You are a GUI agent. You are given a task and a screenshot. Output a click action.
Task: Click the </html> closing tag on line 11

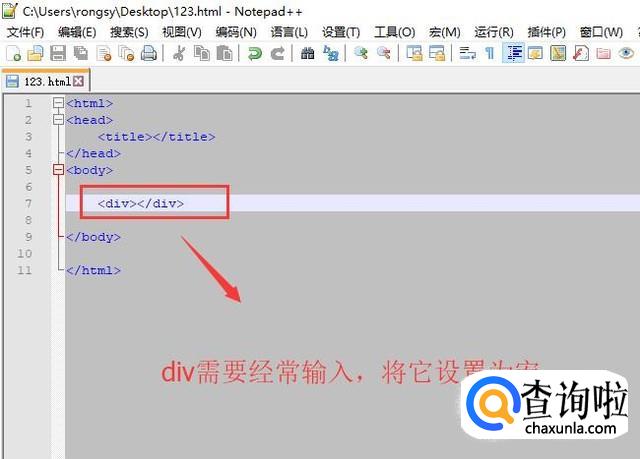tap(93, 270)
